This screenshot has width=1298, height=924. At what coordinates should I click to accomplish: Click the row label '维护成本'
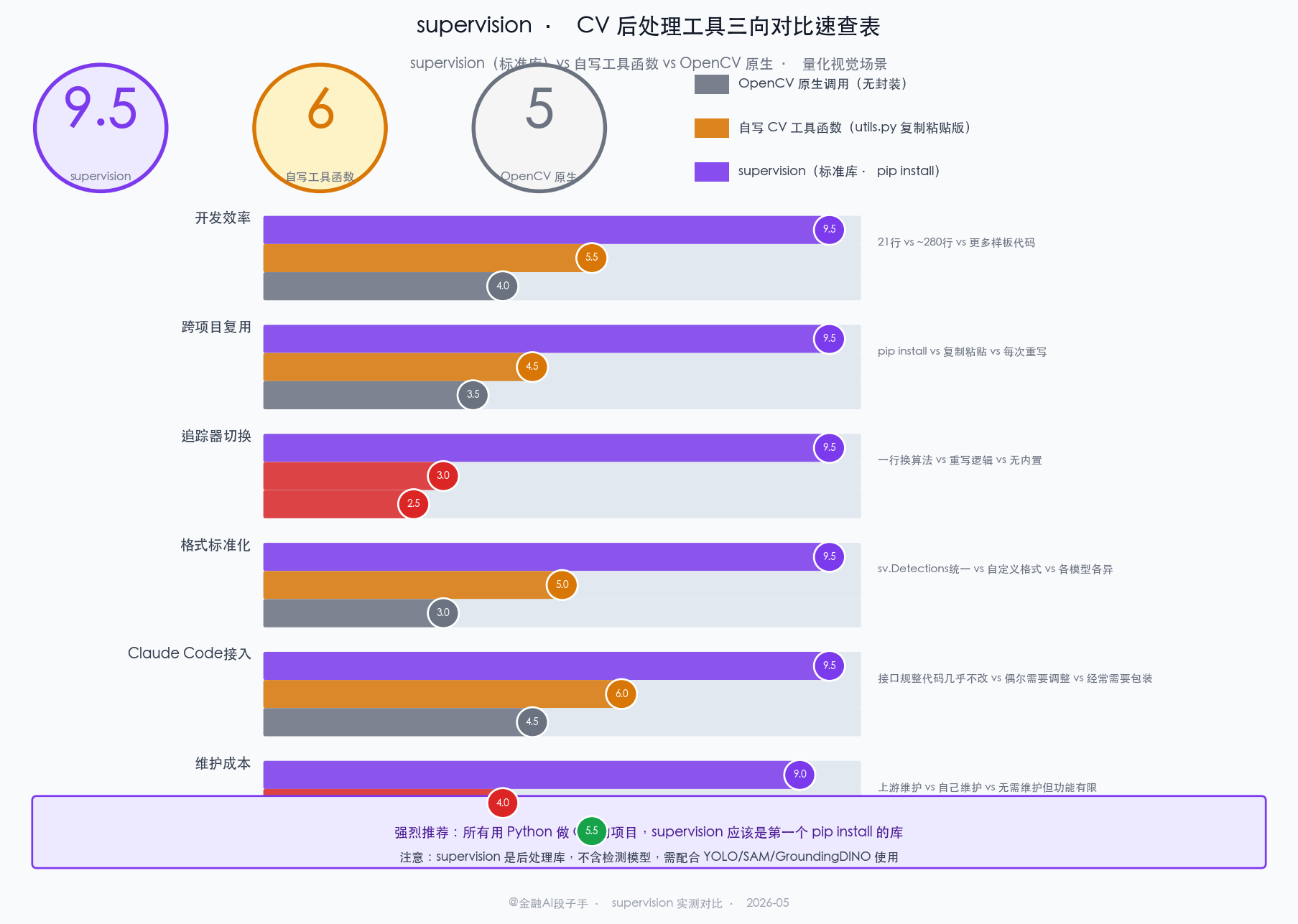[x=223, y=764]
